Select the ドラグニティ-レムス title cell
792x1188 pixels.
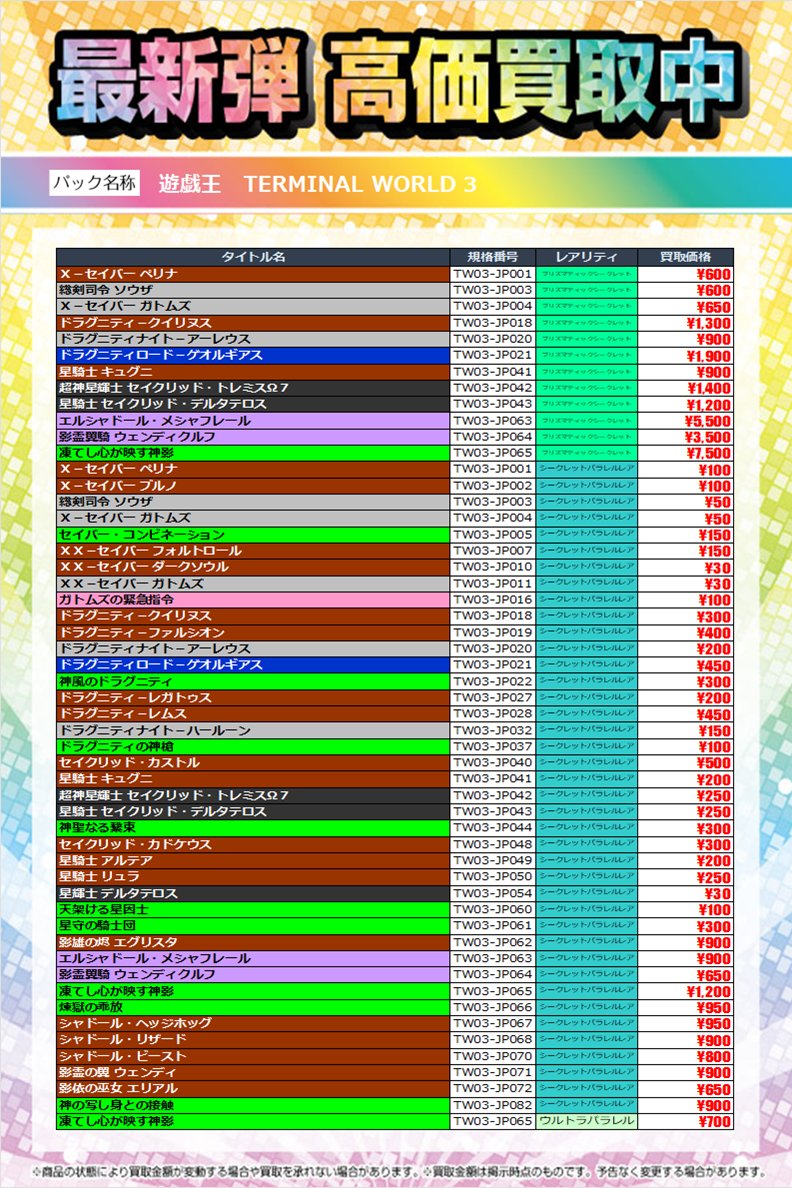point(253,714)
